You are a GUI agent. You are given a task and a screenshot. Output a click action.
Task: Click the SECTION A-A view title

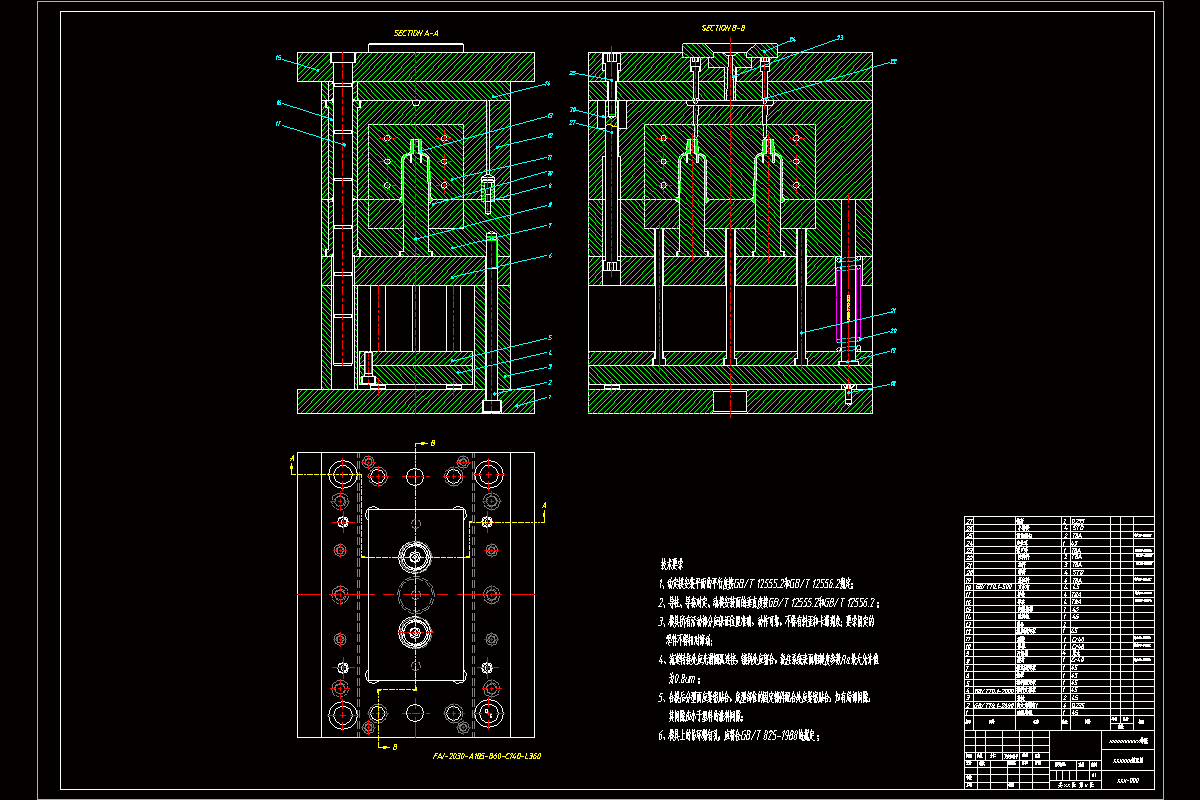416,33
